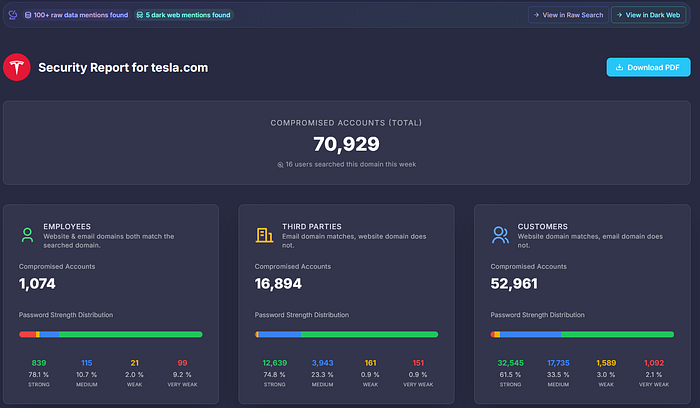700x408 pixels.
Task: Click Third Parties compromised count '16,894'
Action: coord(278,284)
